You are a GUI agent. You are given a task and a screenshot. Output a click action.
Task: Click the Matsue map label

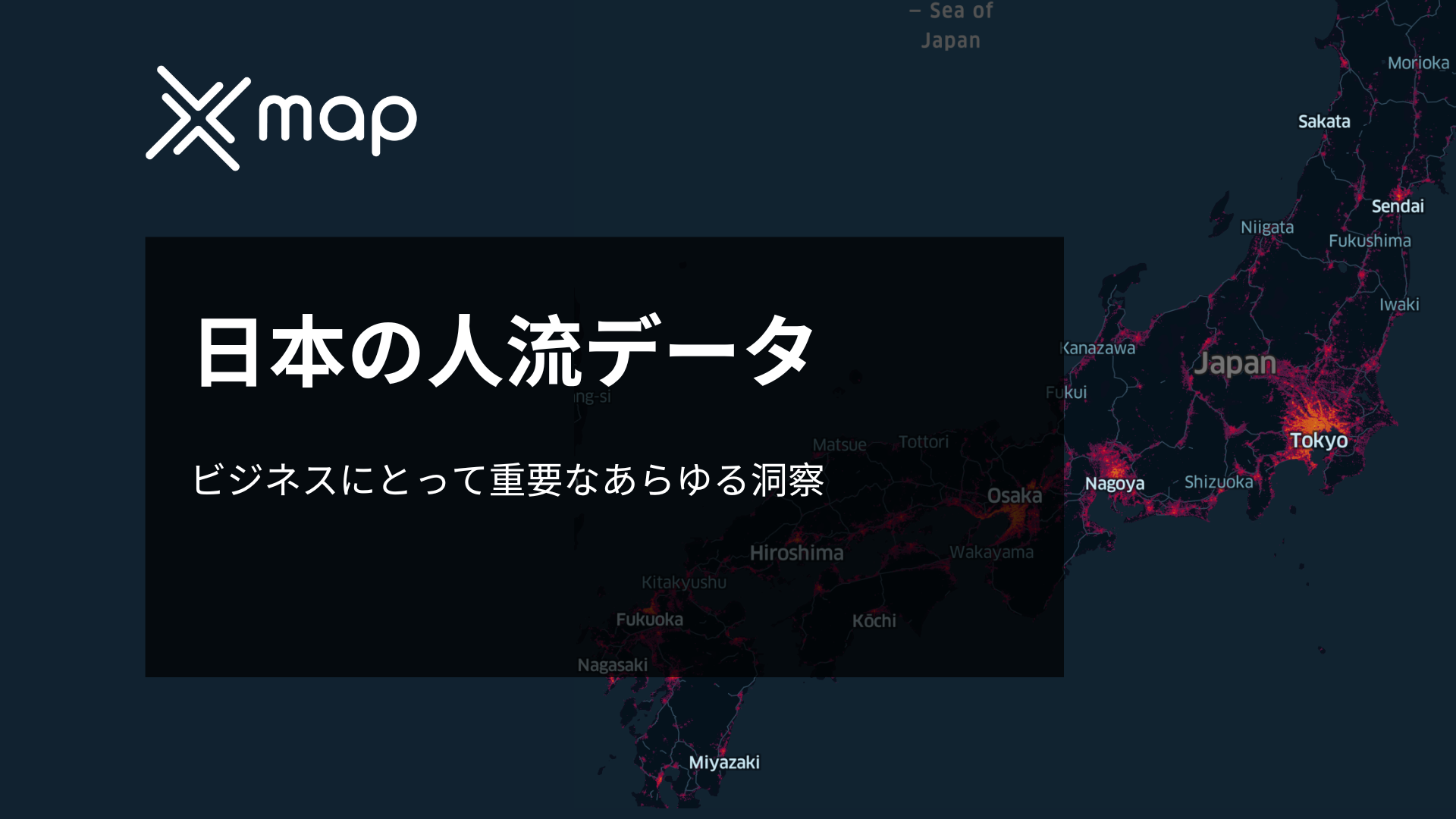click(839, 445)
